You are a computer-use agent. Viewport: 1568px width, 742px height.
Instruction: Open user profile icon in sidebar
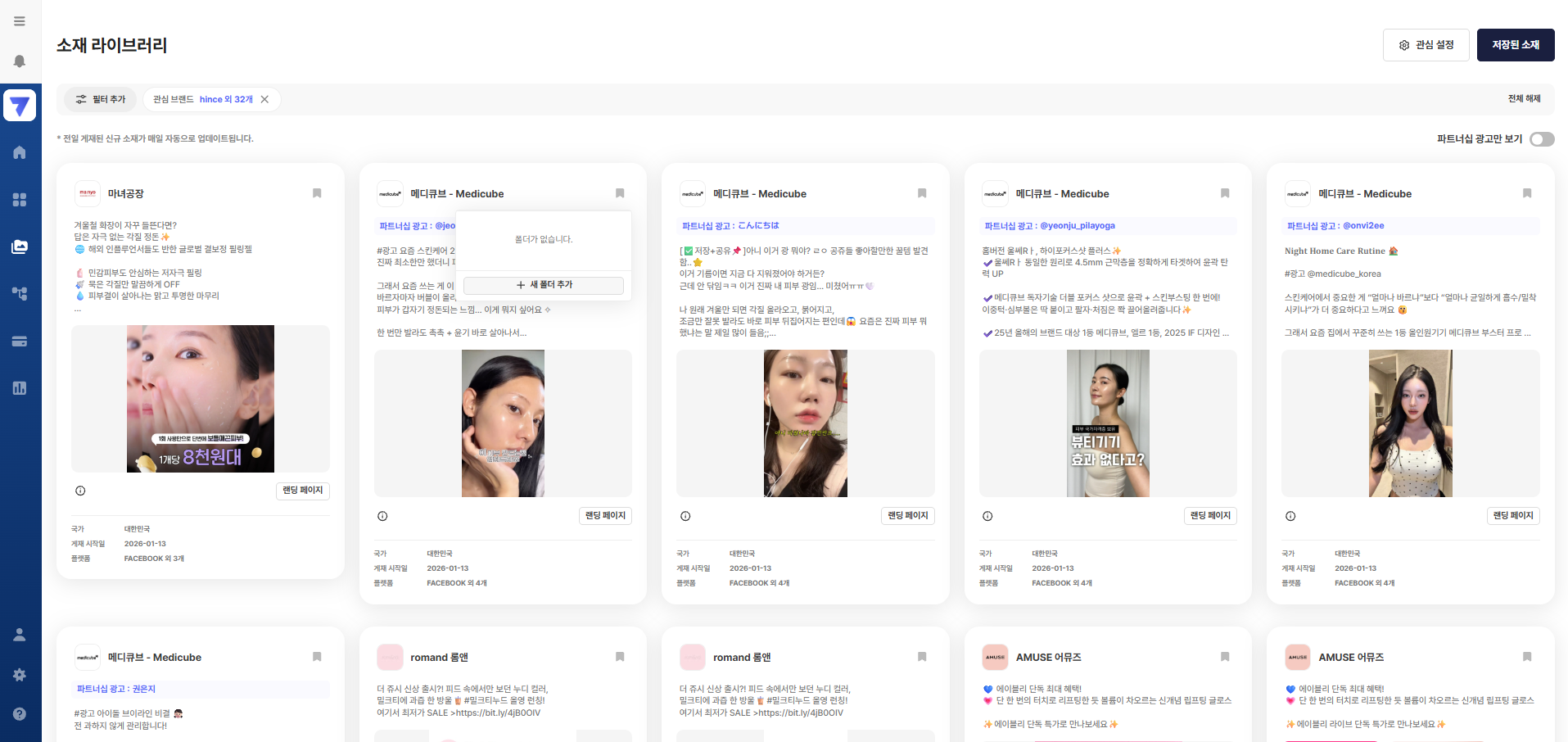pos(20,635)
